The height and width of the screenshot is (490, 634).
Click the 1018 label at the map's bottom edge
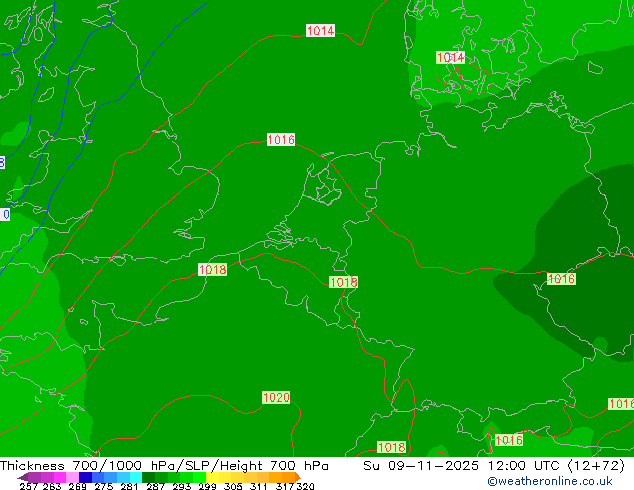(x=391, y=447)
